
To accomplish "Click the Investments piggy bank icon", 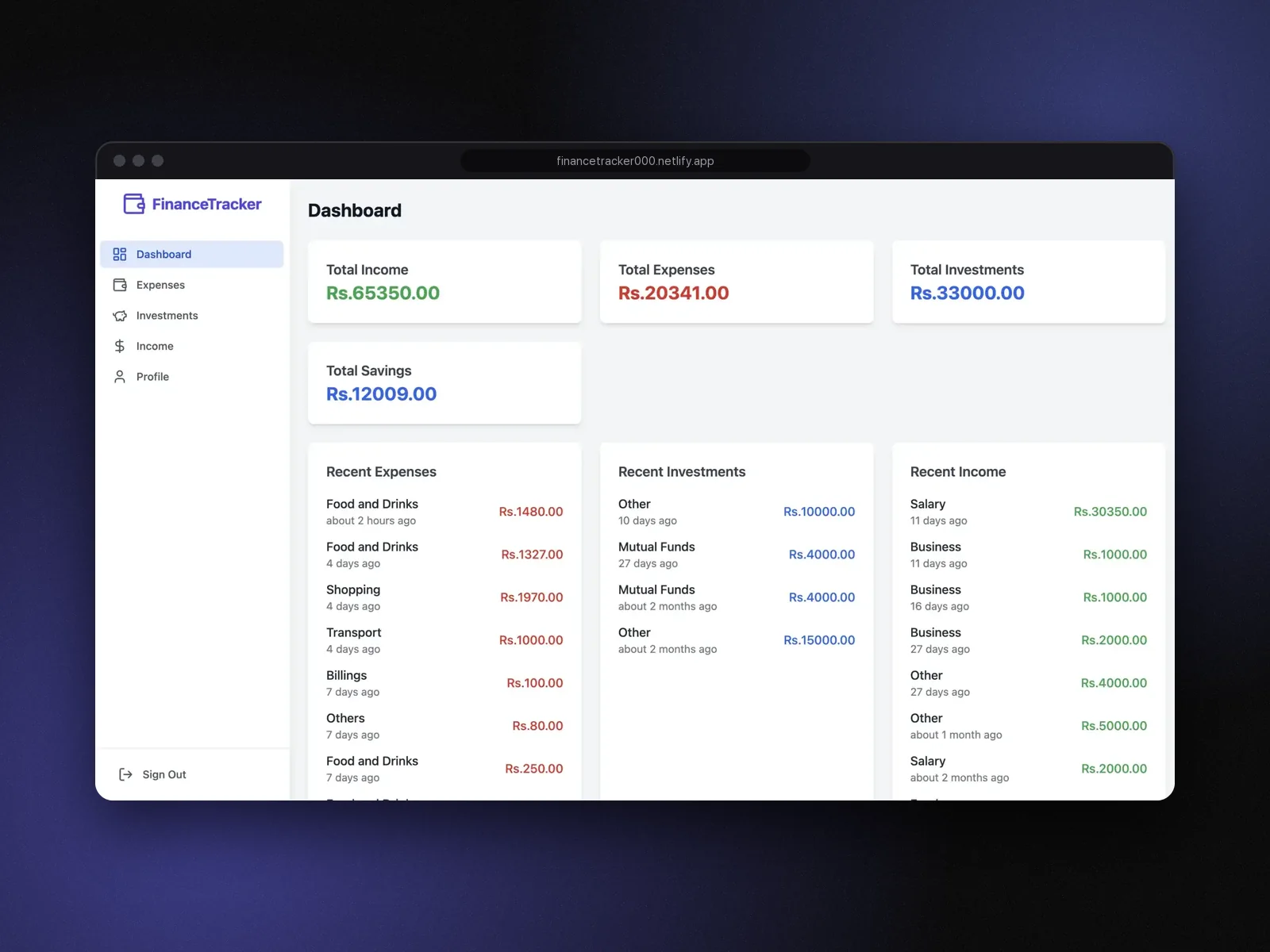I will click(x=120, y=316).
